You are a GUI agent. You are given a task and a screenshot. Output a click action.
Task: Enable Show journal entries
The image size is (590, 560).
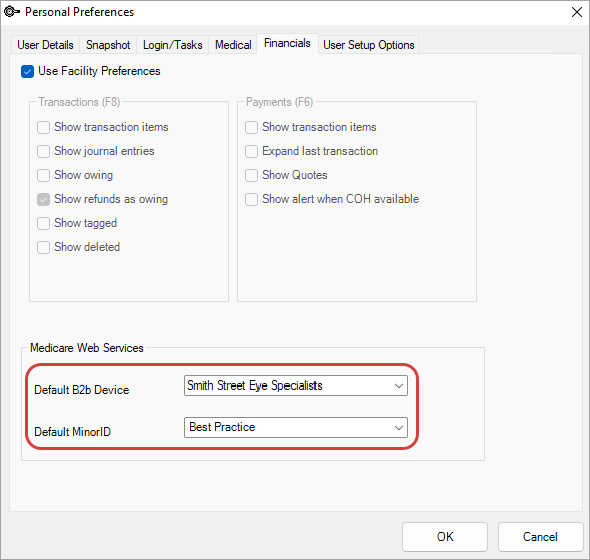point(43,151)
